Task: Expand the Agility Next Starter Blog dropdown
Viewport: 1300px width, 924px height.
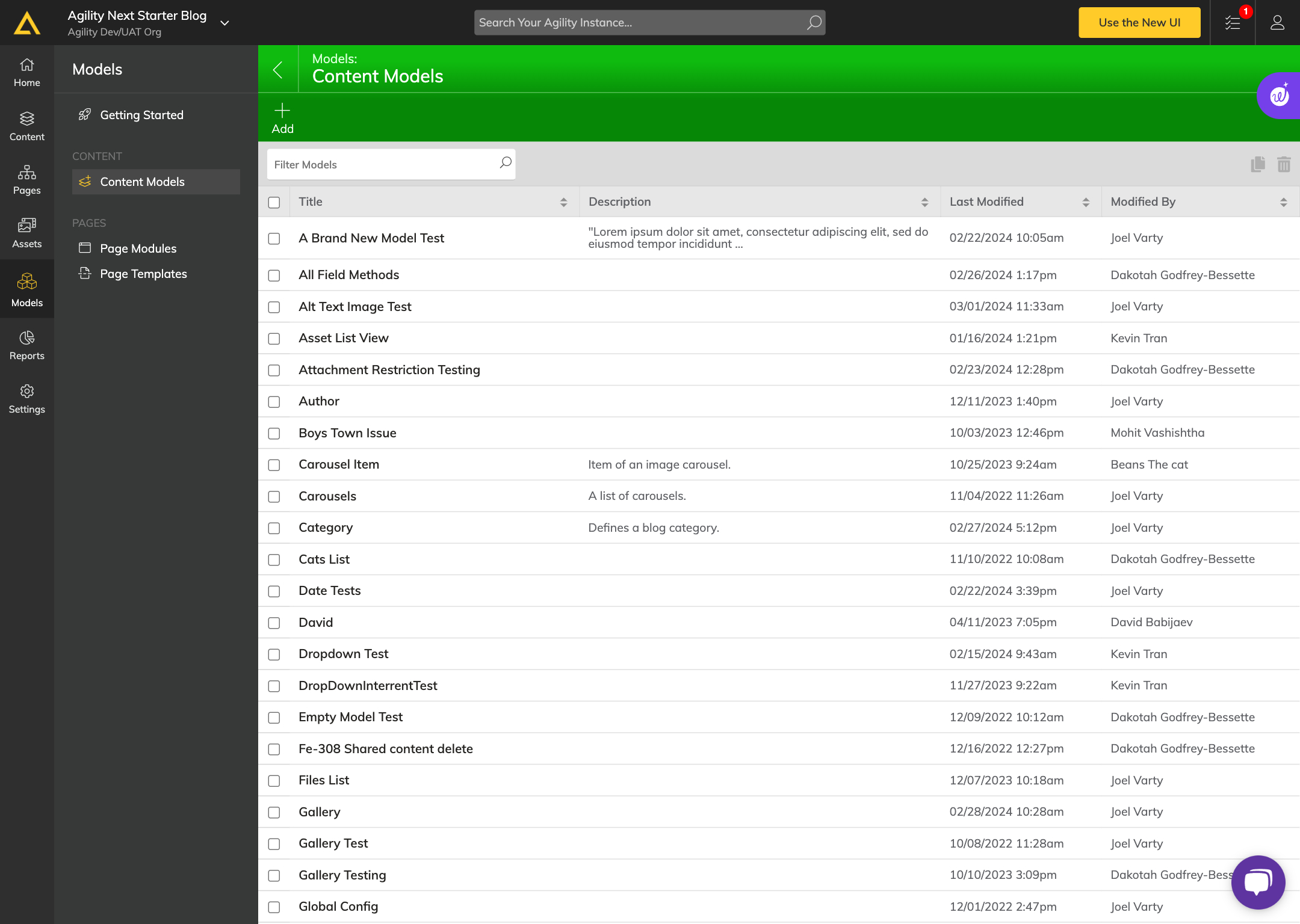Action: [x=224, y=23]
